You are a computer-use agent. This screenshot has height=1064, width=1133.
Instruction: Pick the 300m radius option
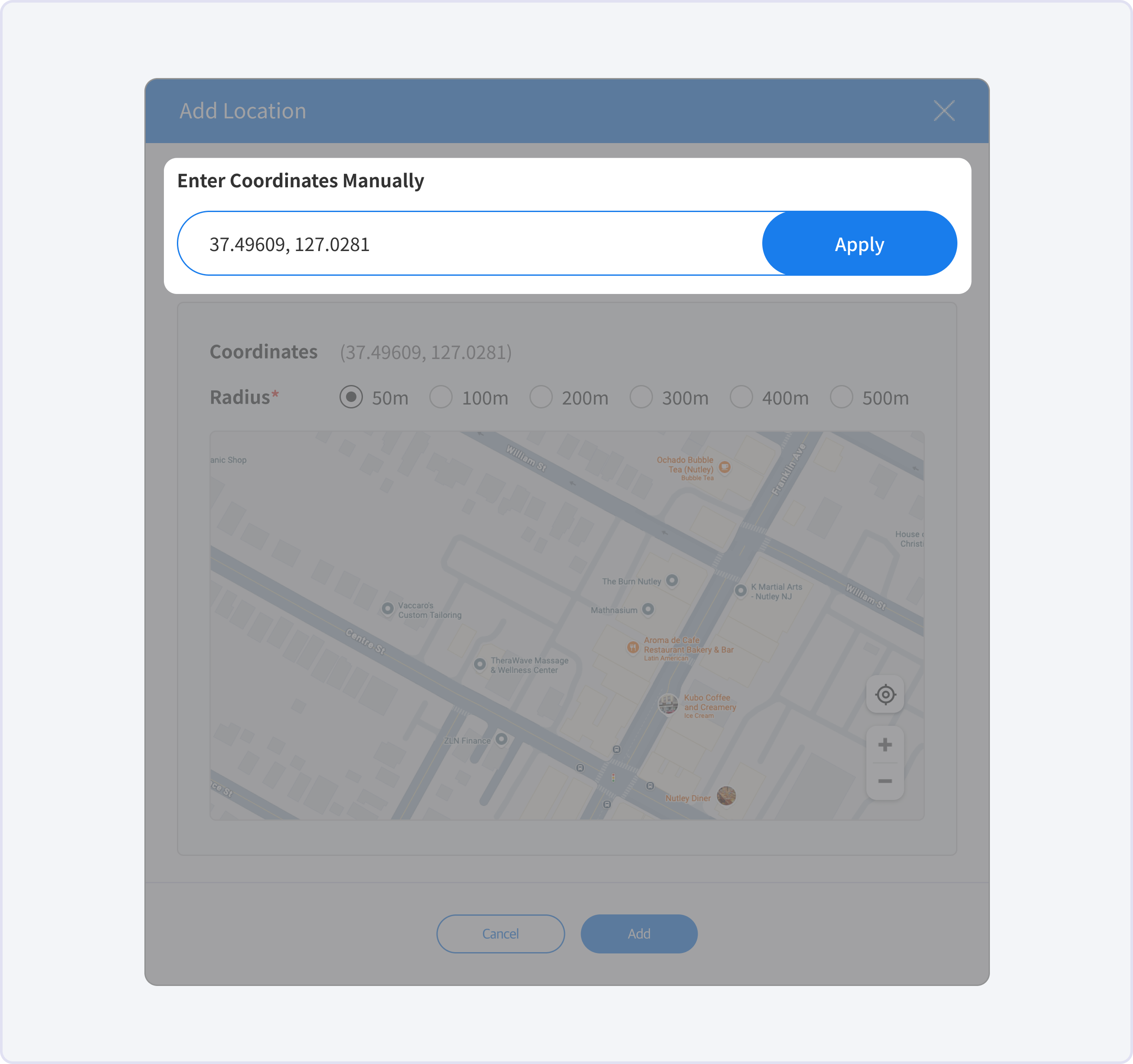click(x=641, y=397)
